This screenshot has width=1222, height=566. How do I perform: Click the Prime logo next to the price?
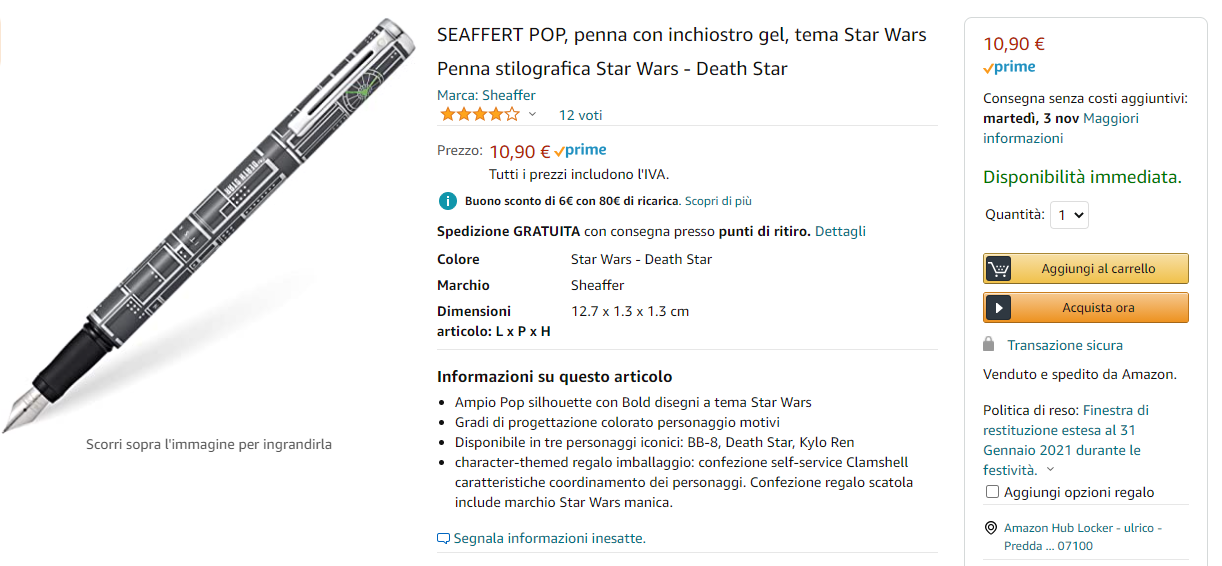coord(581,150)
